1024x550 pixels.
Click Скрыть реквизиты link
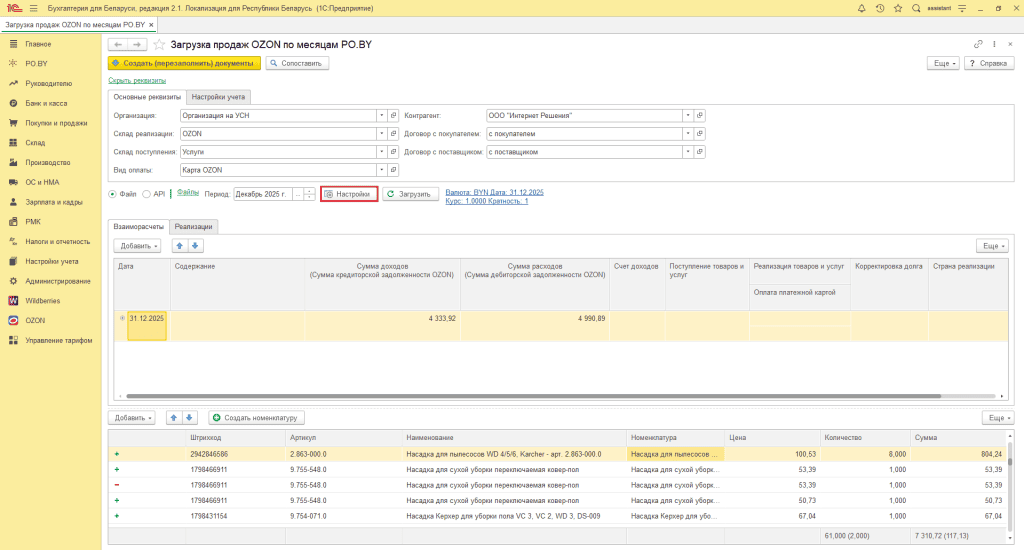(137, 80)
